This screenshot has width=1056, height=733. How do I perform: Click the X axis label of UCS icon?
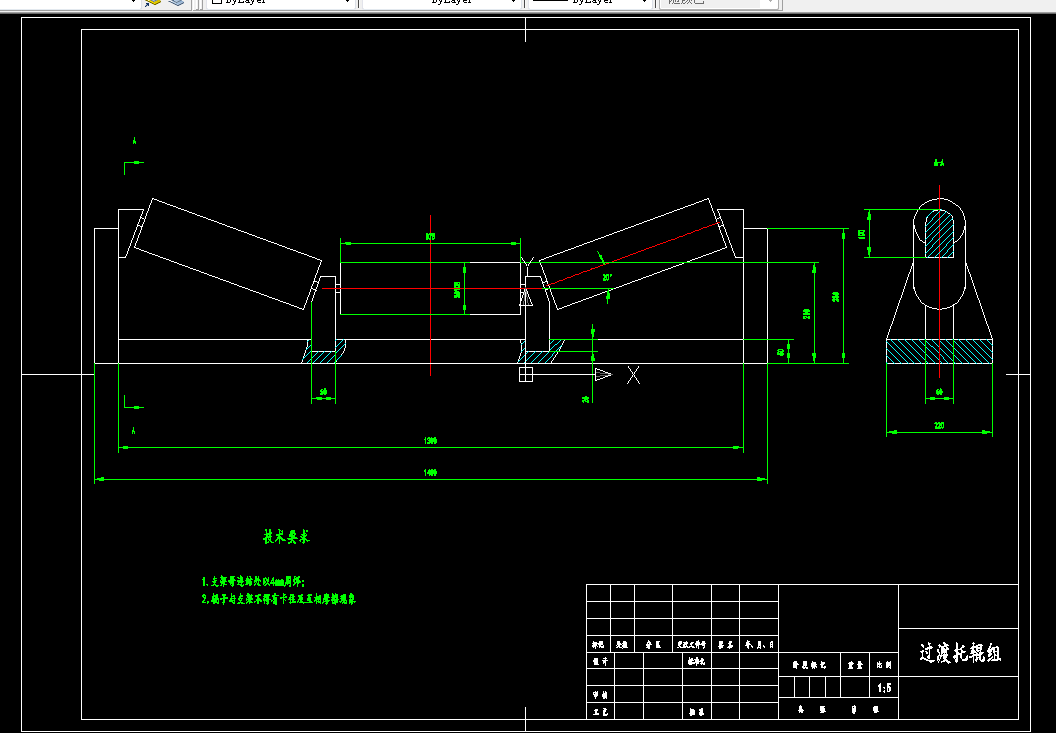[x=634, y=375]
